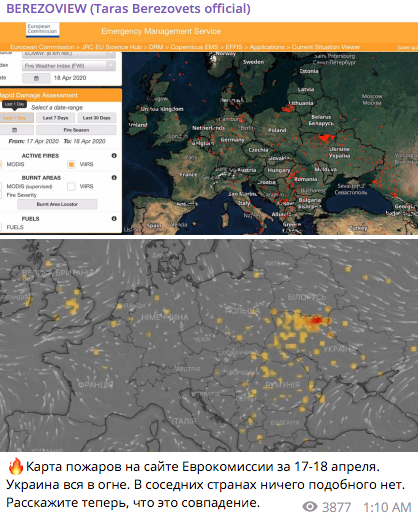This screenshot has height=513, width=418.
Task: Collapse the Rapid Damage Assessment panel header
Action: click(61, 95)
